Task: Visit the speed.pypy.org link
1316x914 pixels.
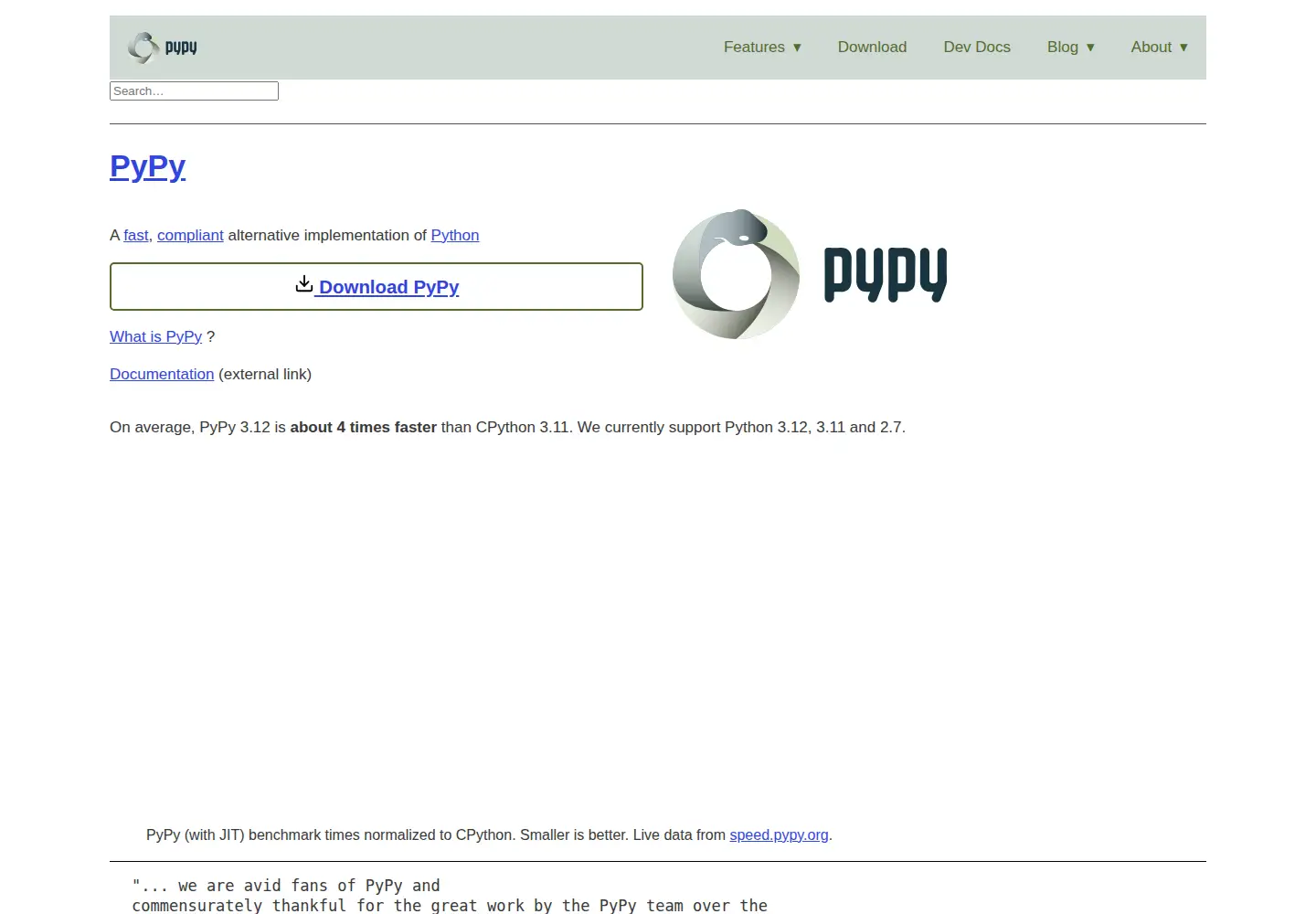Action: tap(779, 835)
